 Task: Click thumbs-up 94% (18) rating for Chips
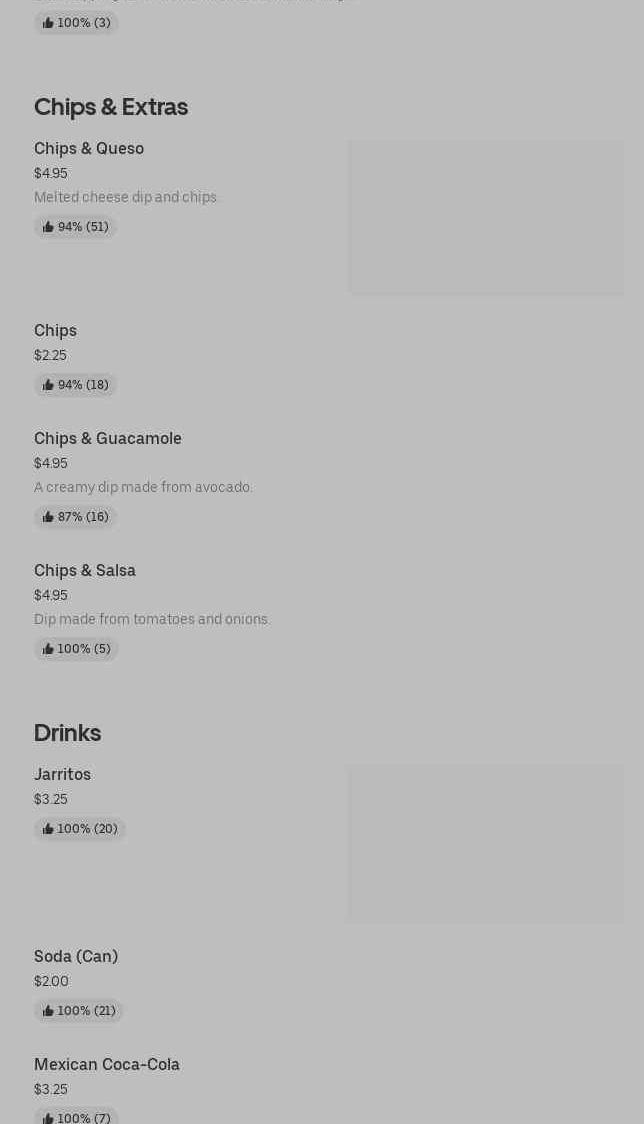(x=76, y=385)
